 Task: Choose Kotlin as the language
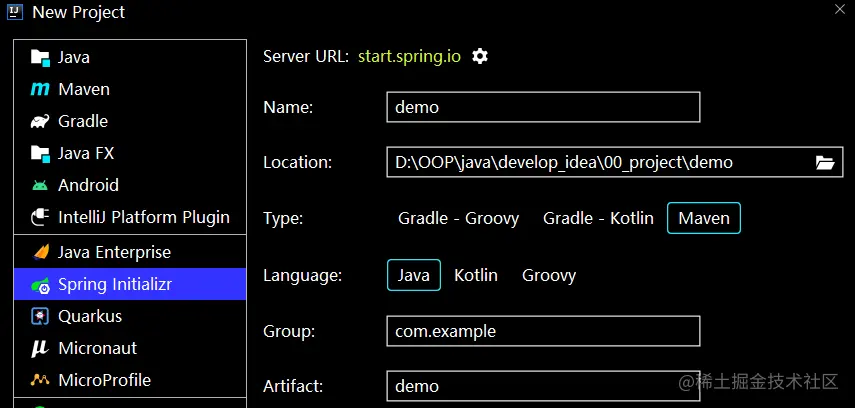tap(476, 275)
